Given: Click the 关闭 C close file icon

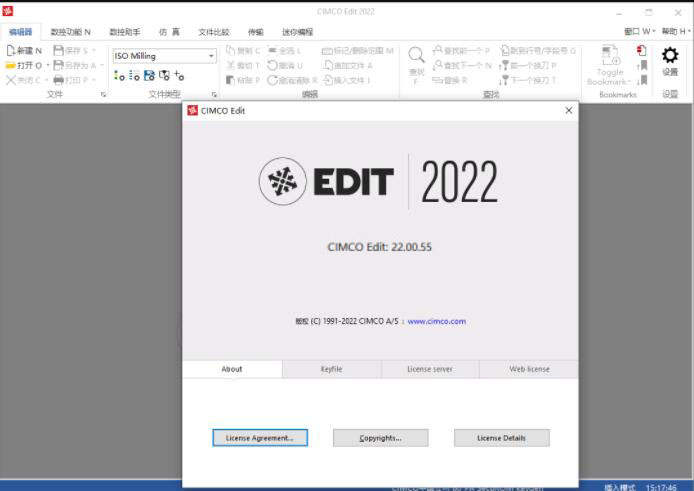Looking at the screenshot, I should click(11, 80).
